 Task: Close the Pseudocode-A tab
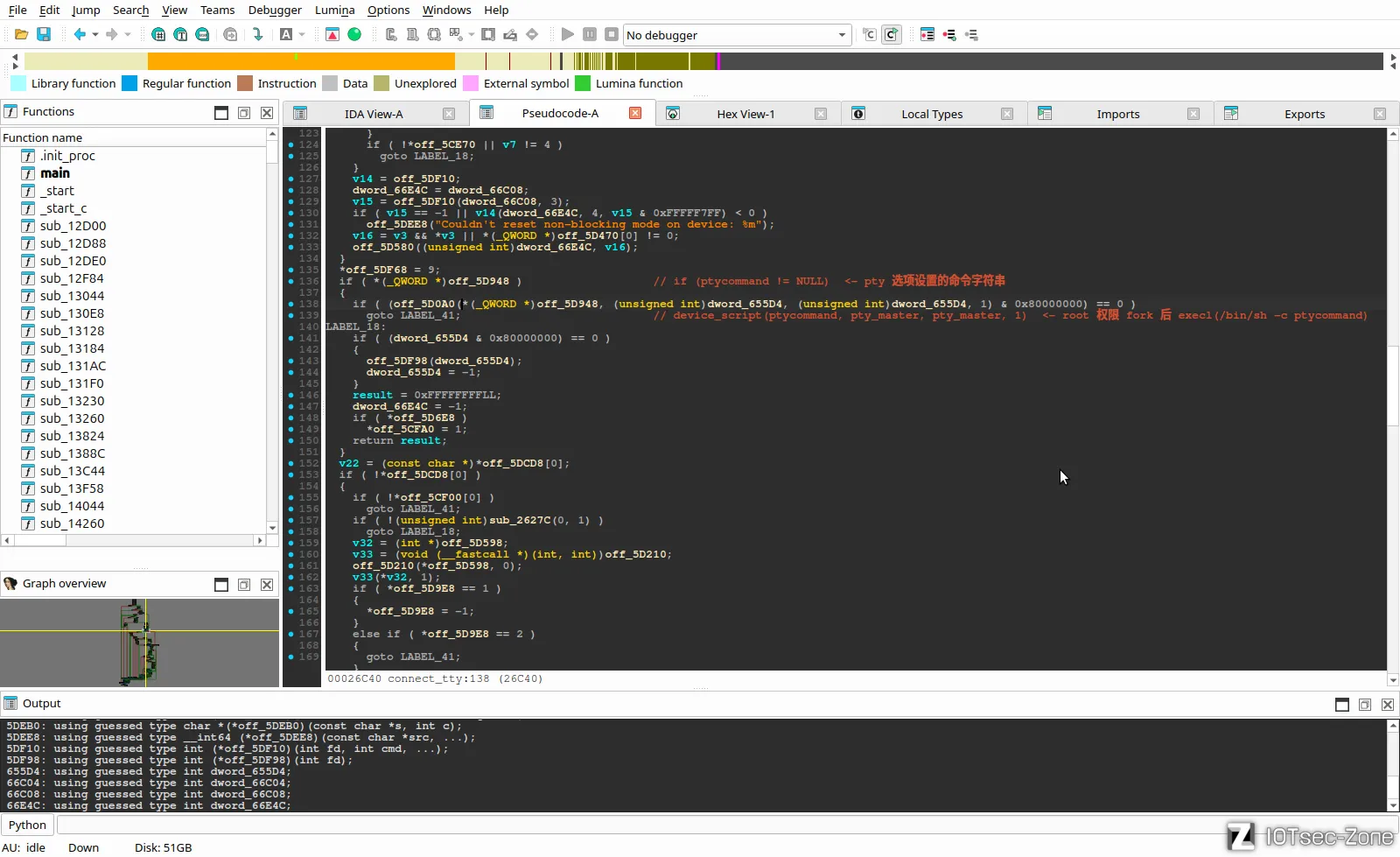pyautogui.click(x=635, y=113)
